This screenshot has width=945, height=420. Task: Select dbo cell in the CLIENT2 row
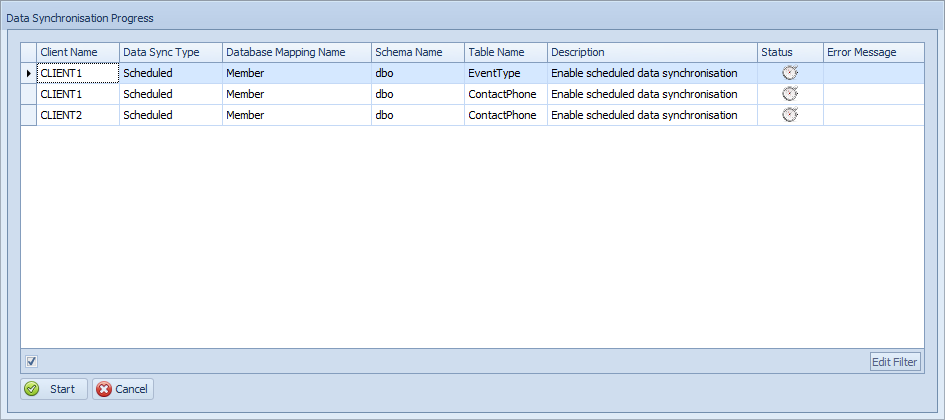pyautogui.click(x=418, y=115)
